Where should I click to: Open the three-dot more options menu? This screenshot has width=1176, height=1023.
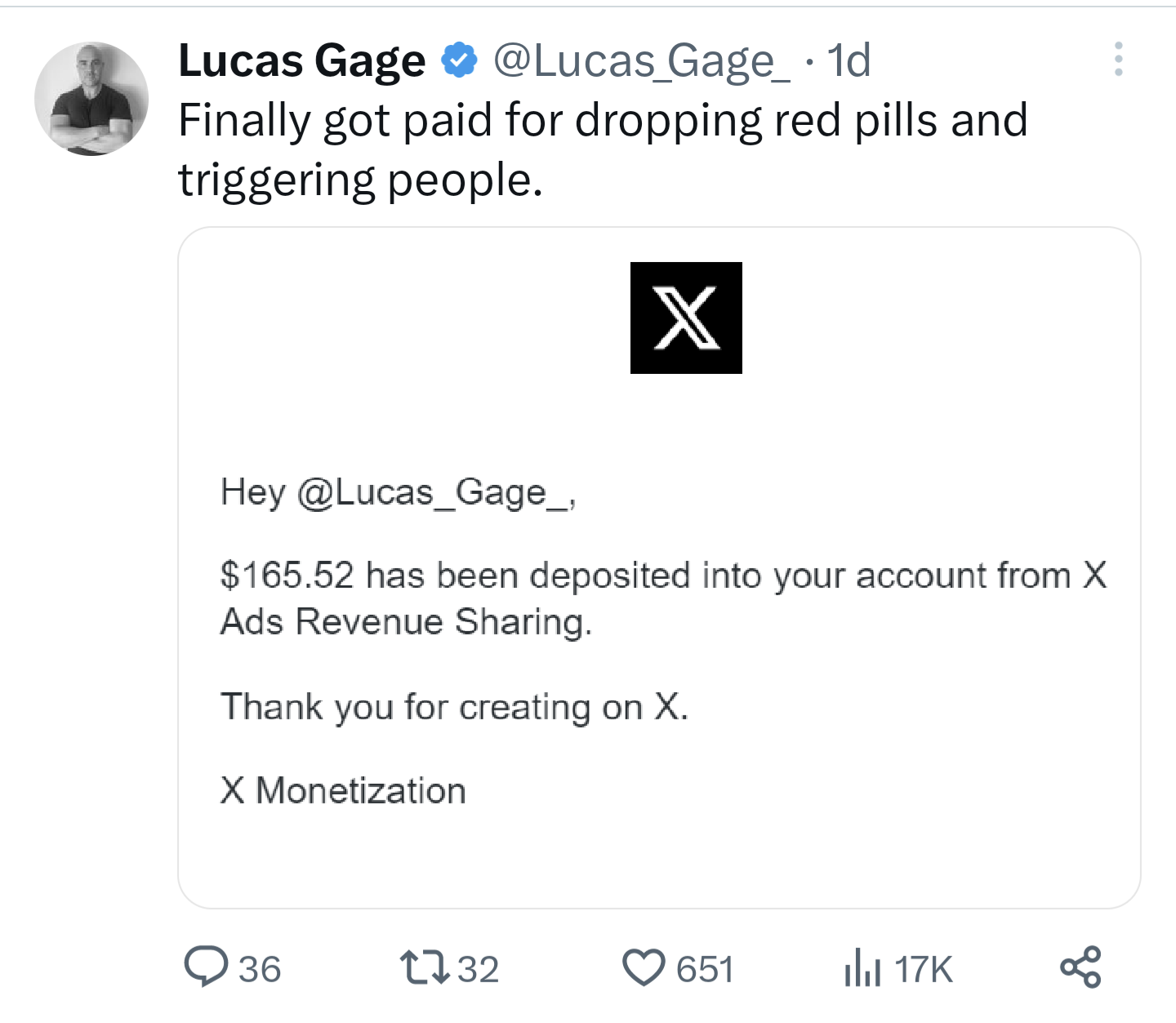click(x=1118, y=60)
